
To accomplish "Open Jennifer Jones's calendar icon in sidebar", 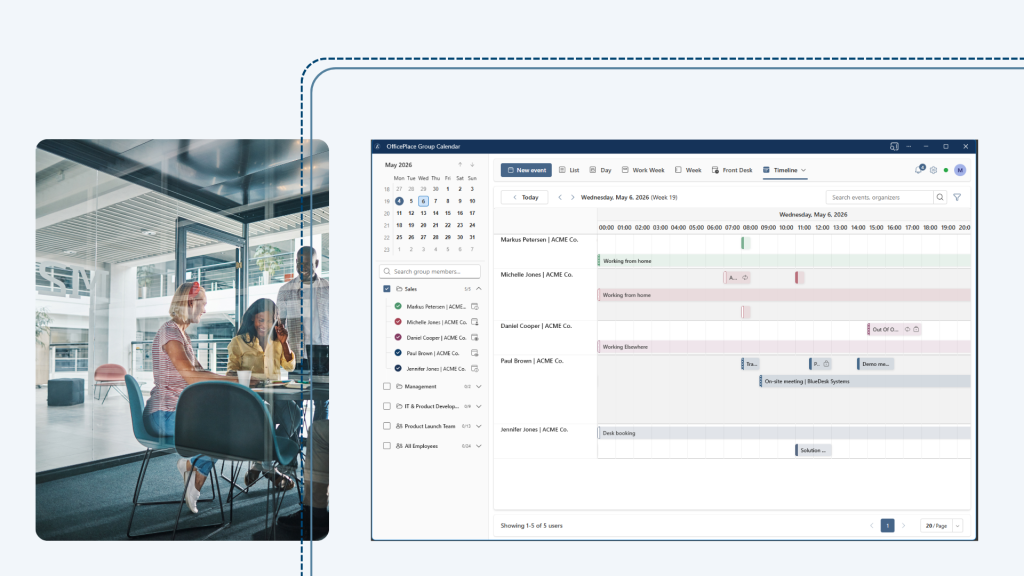I will click(x=475, y=369).
